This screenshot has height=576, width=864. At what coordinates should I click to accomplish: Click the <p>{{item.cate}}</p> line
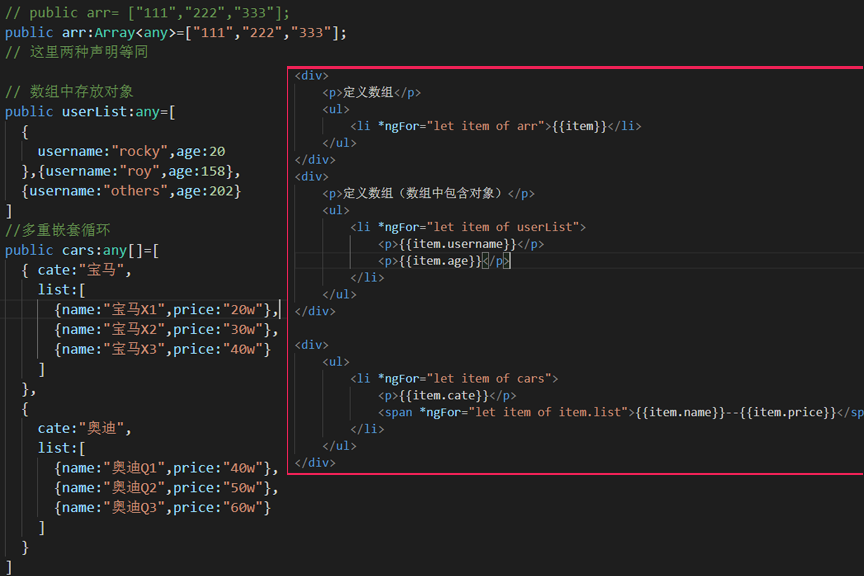(447, 395)
